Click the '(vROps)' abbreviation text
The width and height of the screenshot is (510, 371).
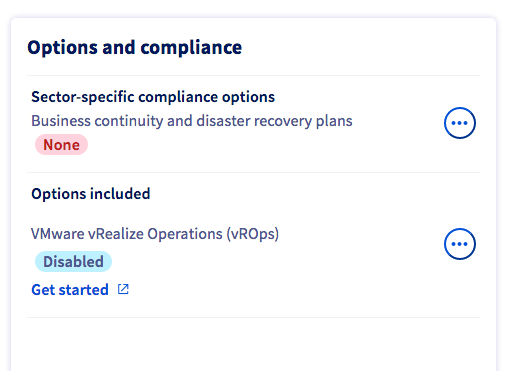click(253, 234)
